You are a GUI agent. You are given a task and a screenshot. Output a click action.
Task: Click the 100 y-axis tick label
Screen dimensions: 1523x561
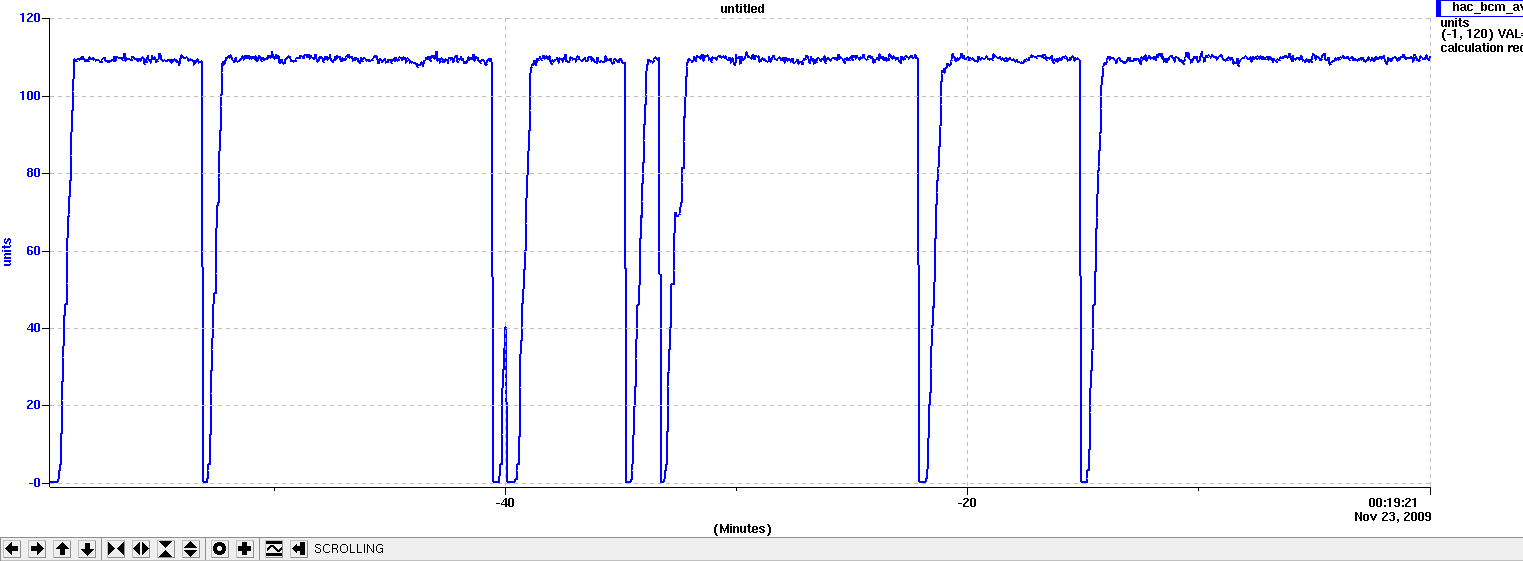30,96
